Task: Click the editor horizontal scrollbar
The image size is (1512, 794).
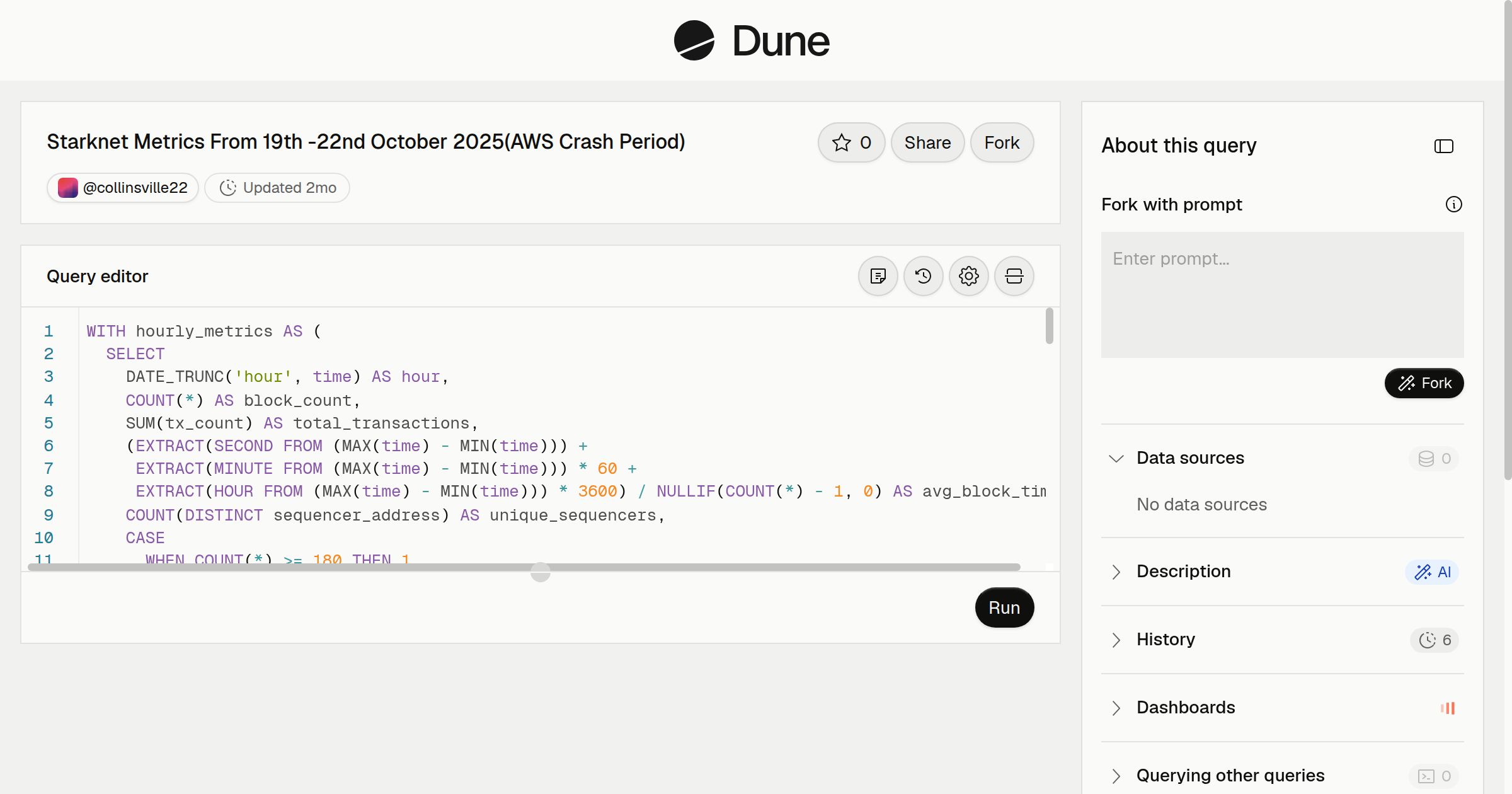Action: pyautogui.click(x=524, y=567)
